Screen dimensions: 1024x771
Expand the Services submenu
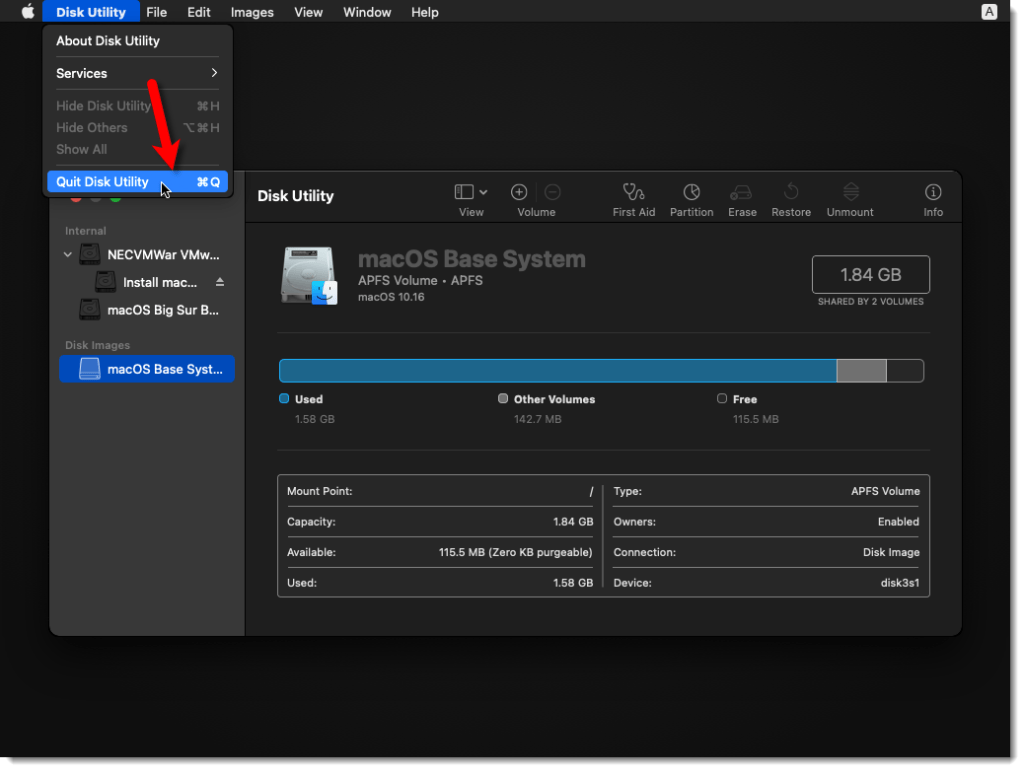click(x=137, y=73)
